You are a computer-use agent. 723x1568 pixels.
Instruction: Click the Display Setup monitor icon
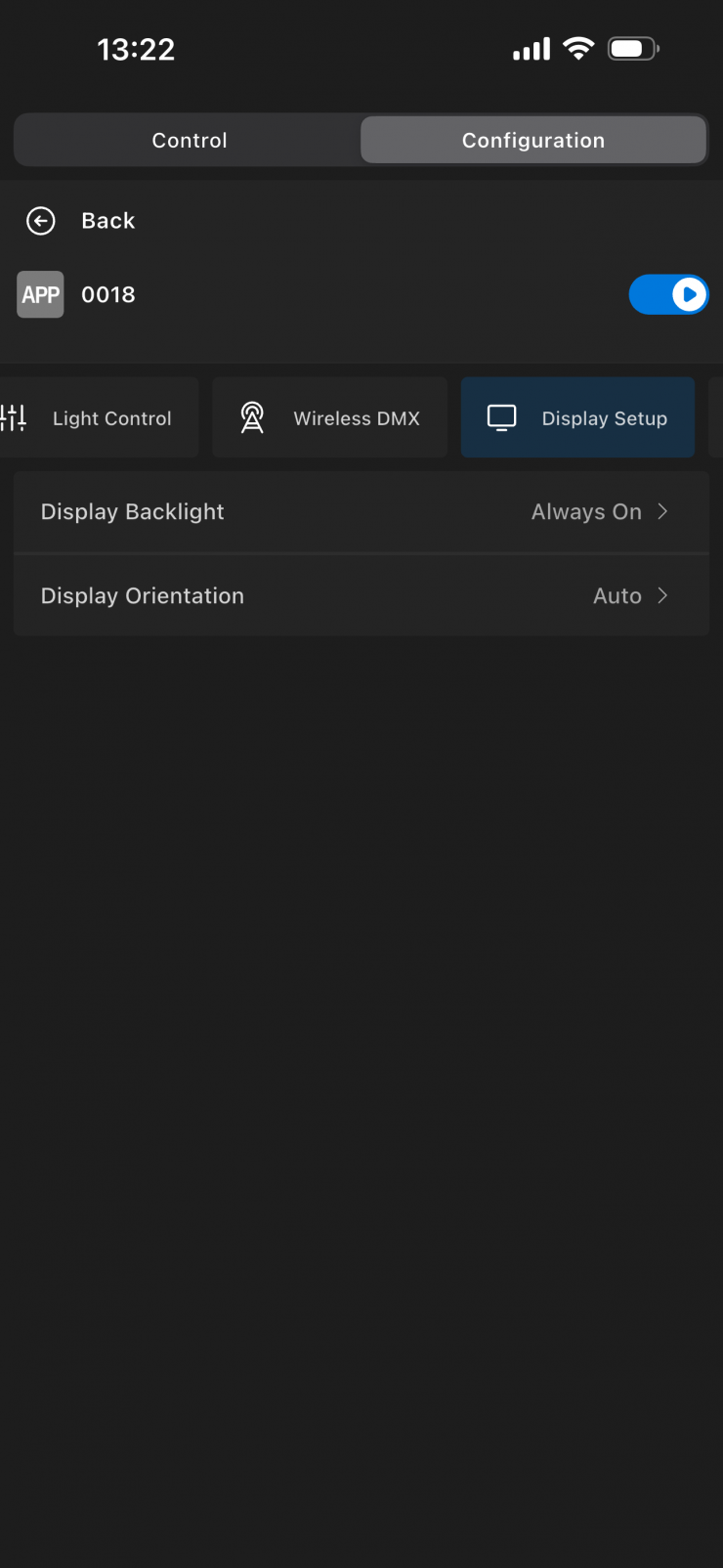[x=501, y=417]
